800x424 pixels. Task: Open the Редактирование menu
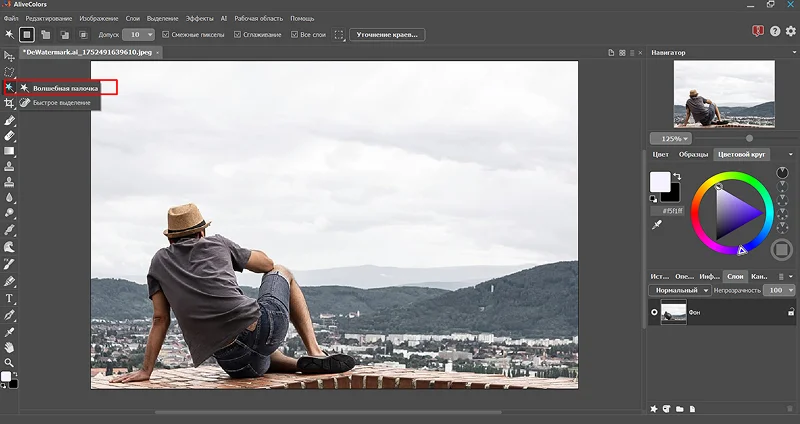pos(49,18)
